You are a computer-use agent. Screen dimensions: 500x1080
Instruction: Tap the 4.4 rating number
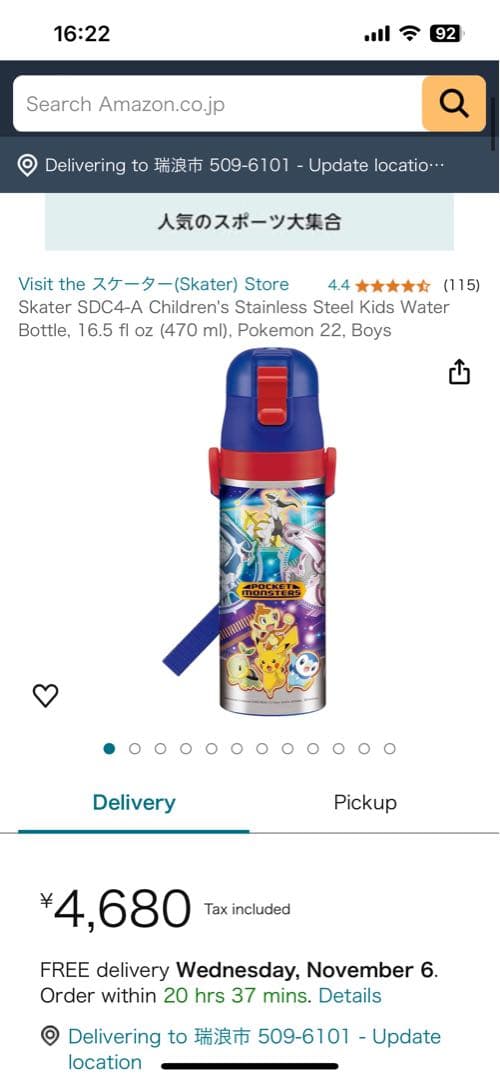point(339,285)
